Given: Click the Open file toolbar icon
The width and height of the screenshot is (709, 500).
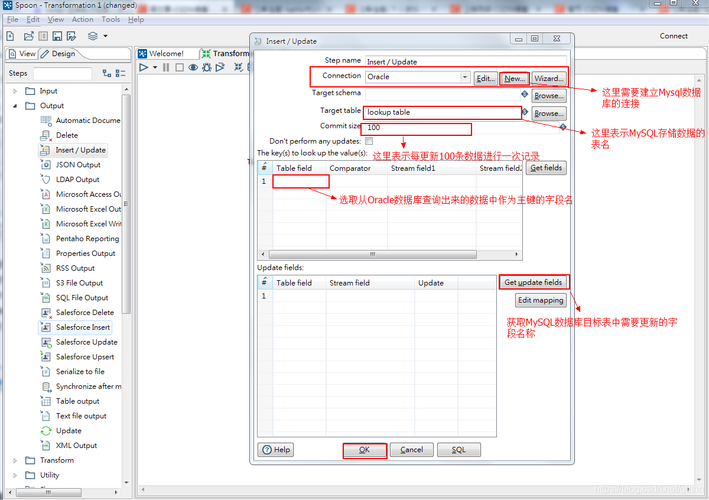Looking at the screenshot, I should [28, 36].
